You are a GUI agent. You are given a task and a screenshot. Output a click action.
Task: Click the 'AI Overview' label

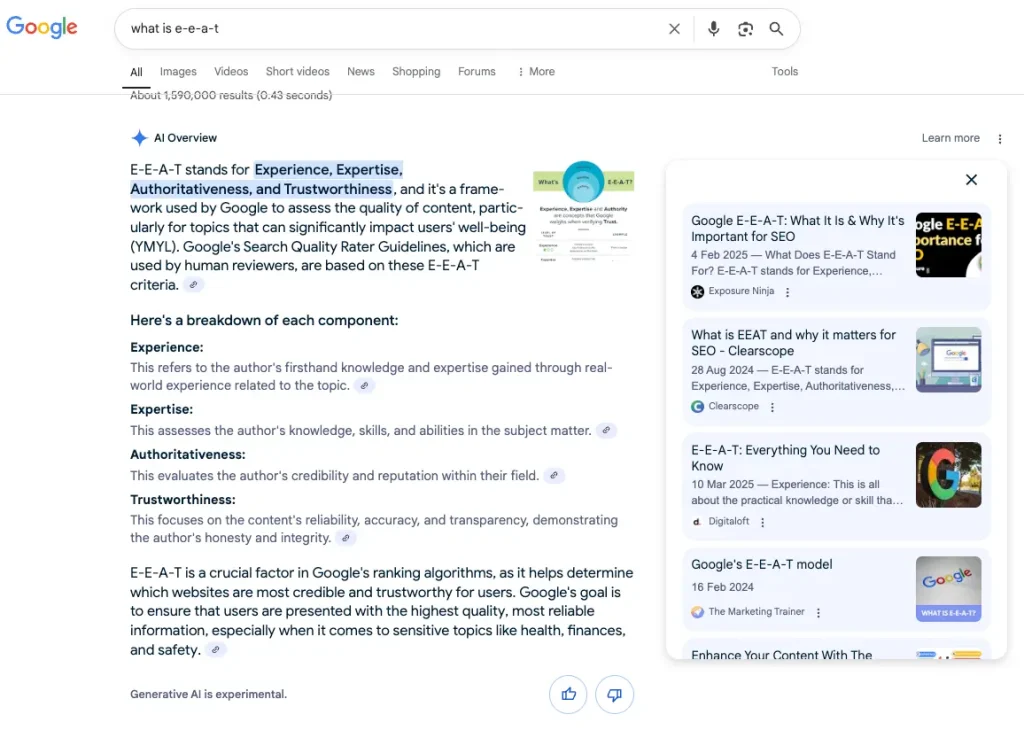(185, 138)
